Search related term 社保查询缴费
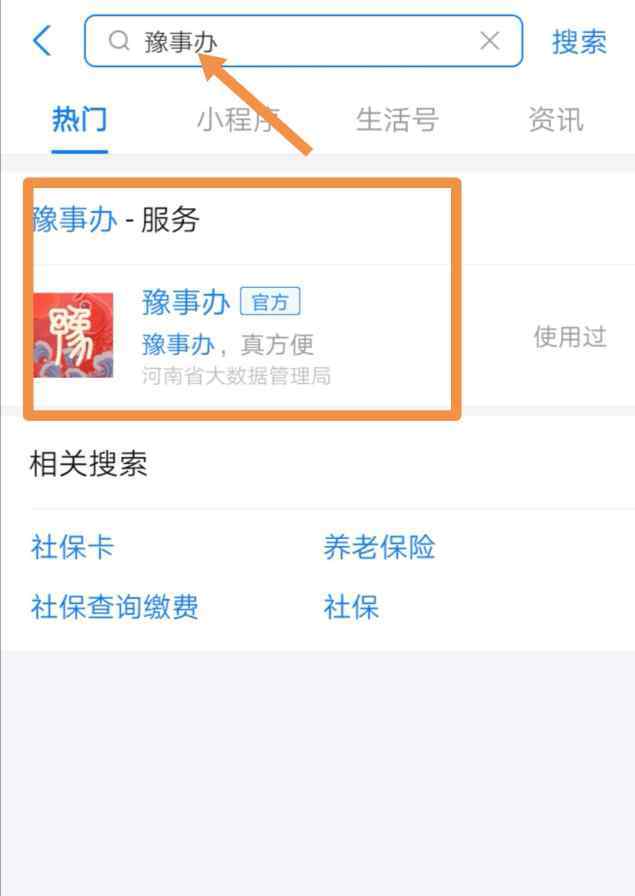 114,606
